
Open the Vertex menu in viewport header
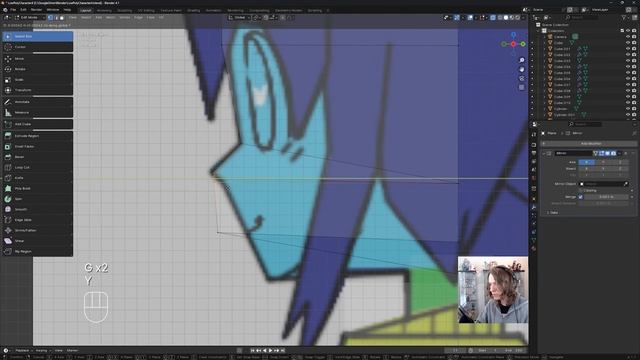[x=125, y=18]
